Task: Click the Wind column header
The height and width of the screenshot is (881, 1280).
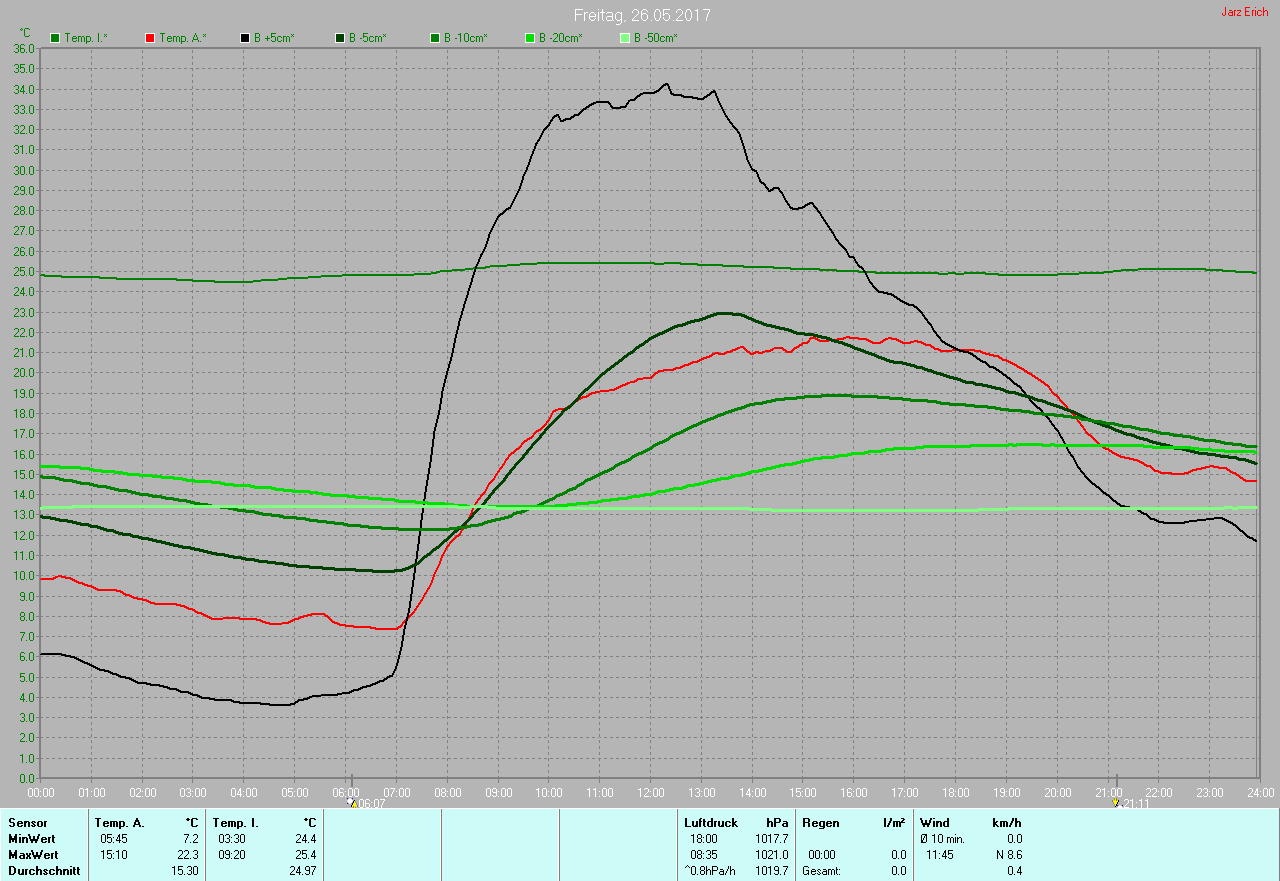Action: 935,823
